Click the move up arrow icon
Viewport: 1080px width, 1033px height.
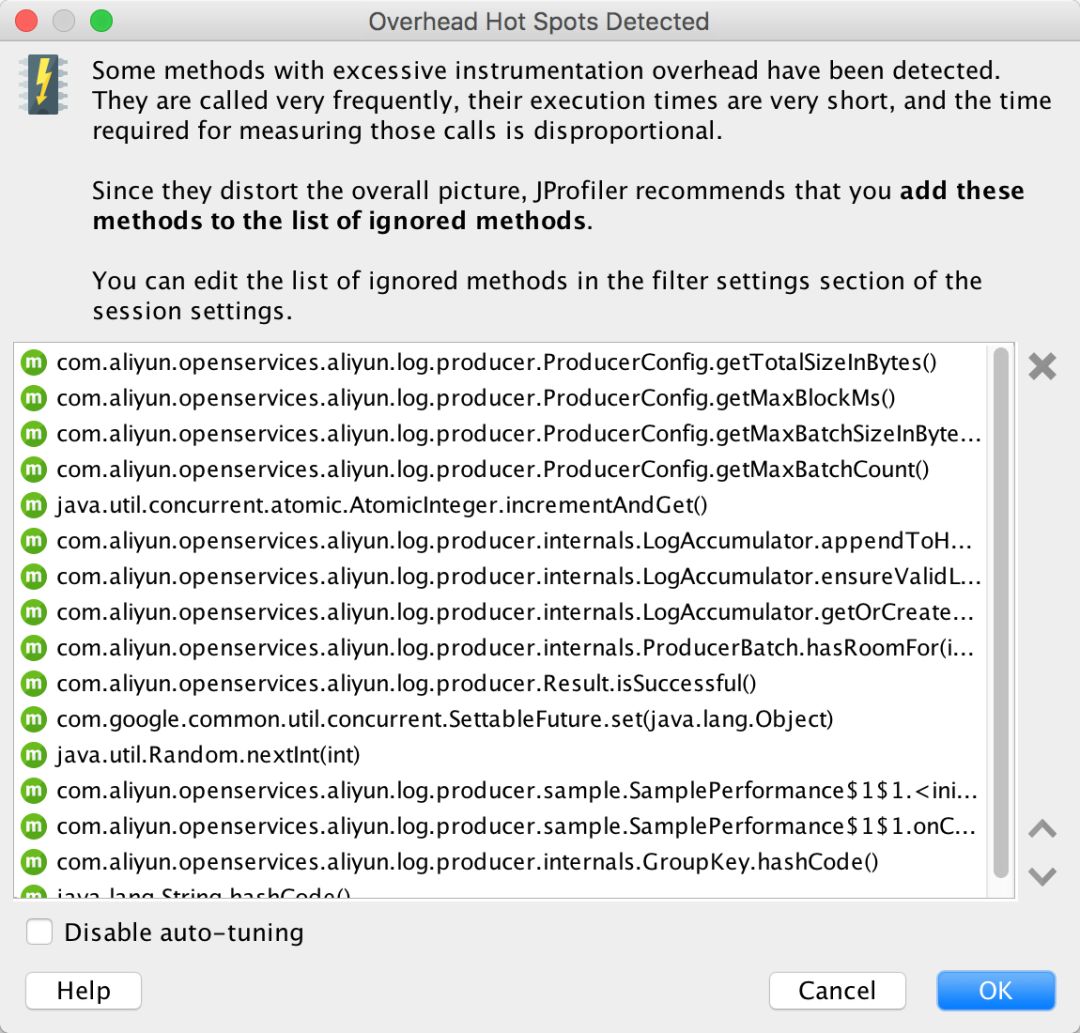1042,829
